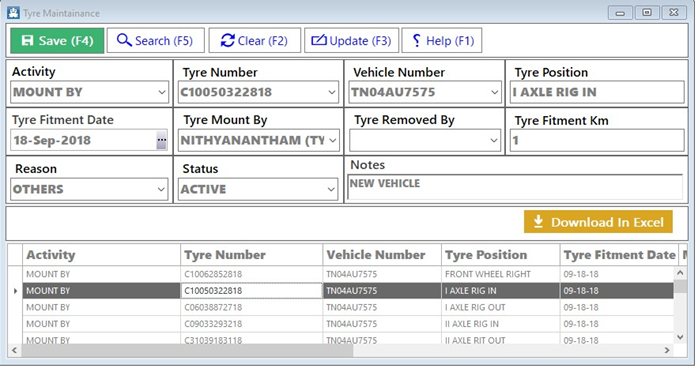This screenshot has height=372, width=698.
Task: Click the Tyre Position input field
Action: pyautogui.click(x=597, y=93)
